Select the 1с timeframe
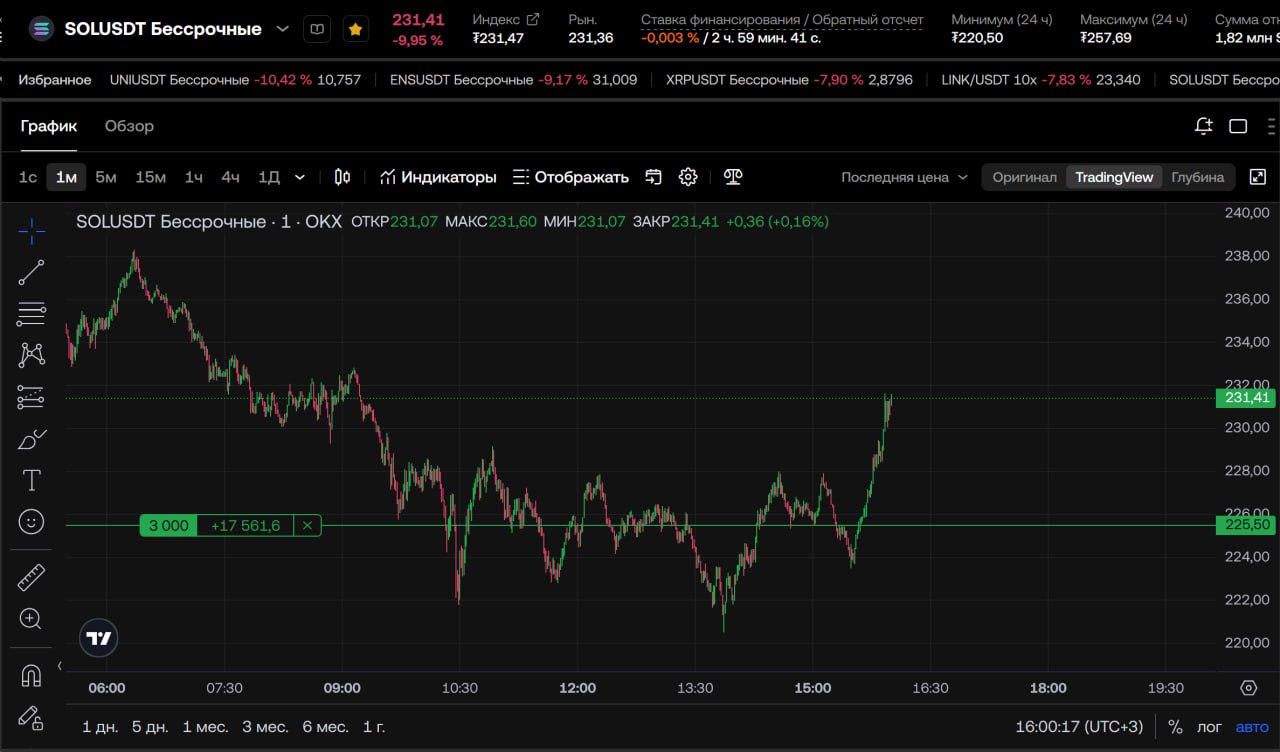 coord(28,177)
